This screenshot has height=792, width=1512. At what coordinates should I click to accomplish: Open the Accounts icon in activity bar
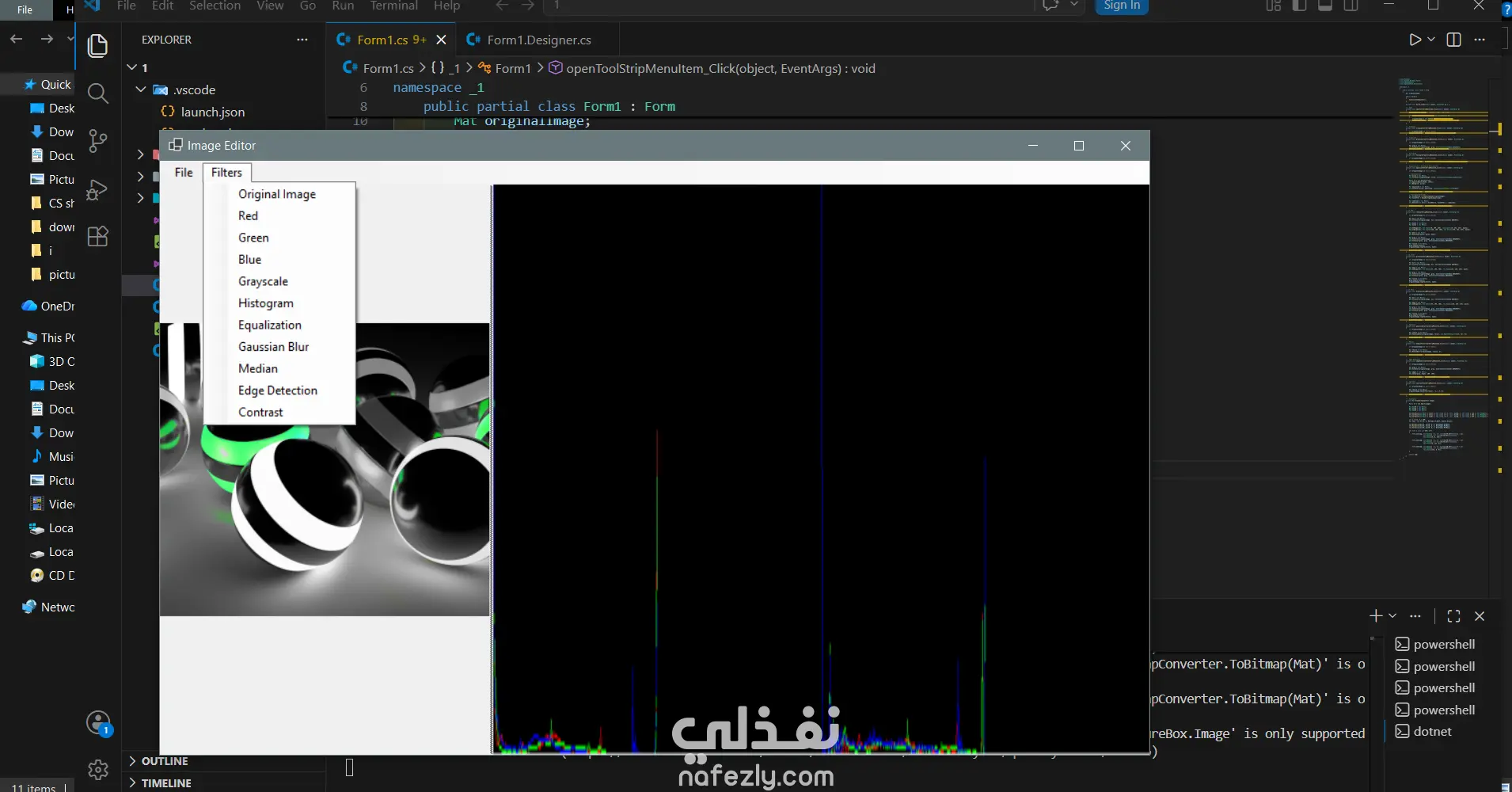pyautogui.click(x=98, y=722)
